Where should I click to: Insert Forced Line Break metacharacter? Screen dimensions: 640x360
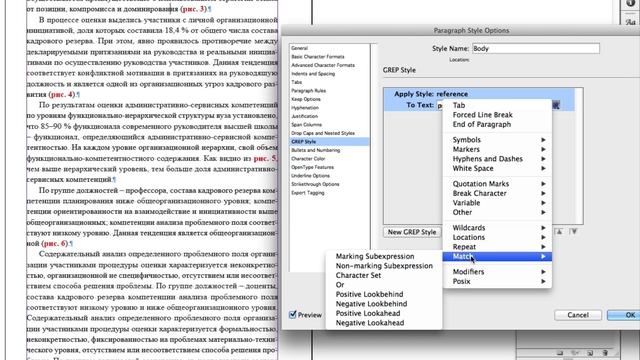[497, 115]
